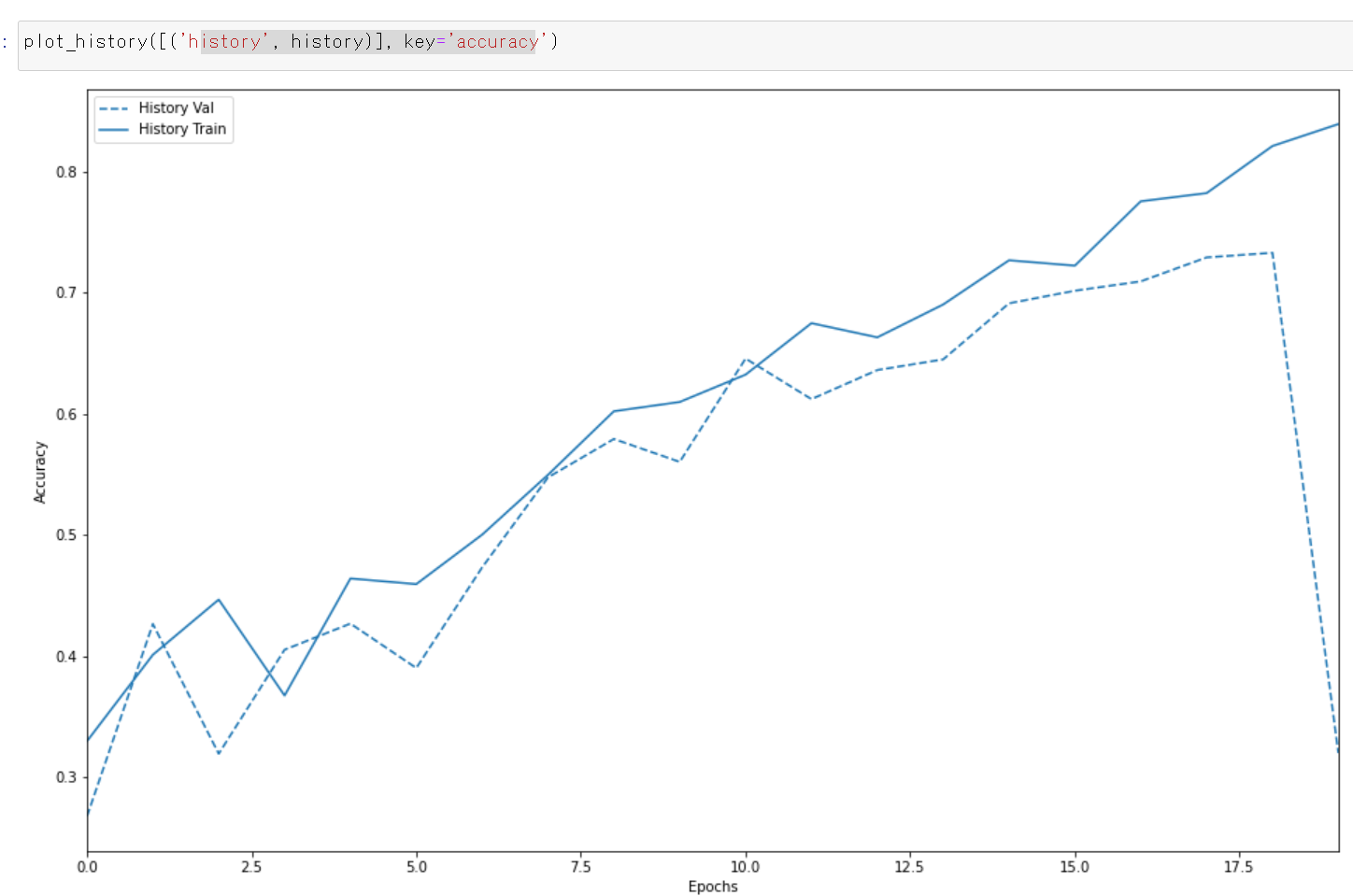This screenshot has width=1353, height=896.
Task: Click the validation curve peak near epoch 18
Action: (x=1272, y=253)
